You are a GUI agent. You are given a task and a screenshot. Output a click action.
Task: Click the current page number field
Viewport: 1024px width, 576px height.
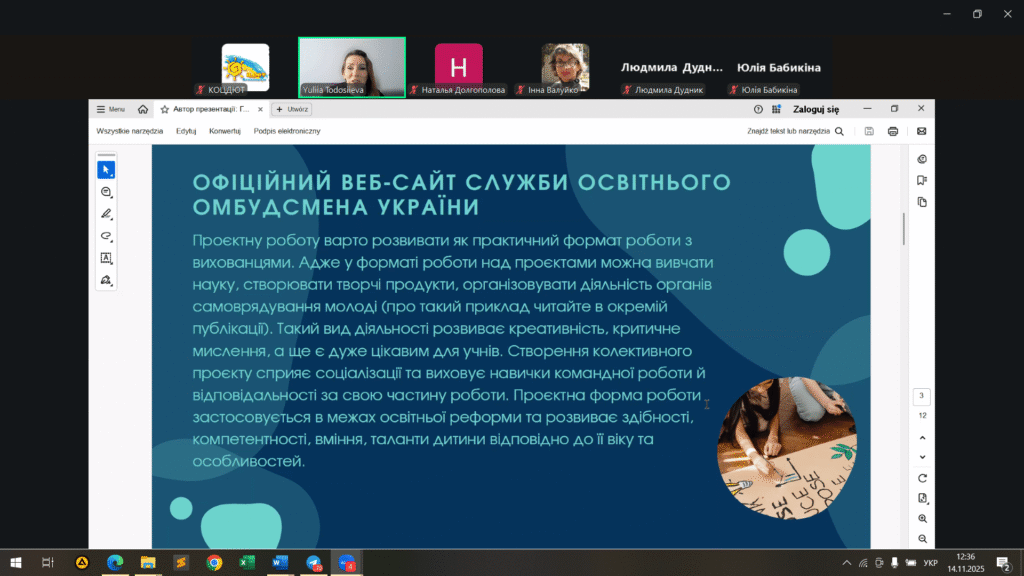pos(921,396)
